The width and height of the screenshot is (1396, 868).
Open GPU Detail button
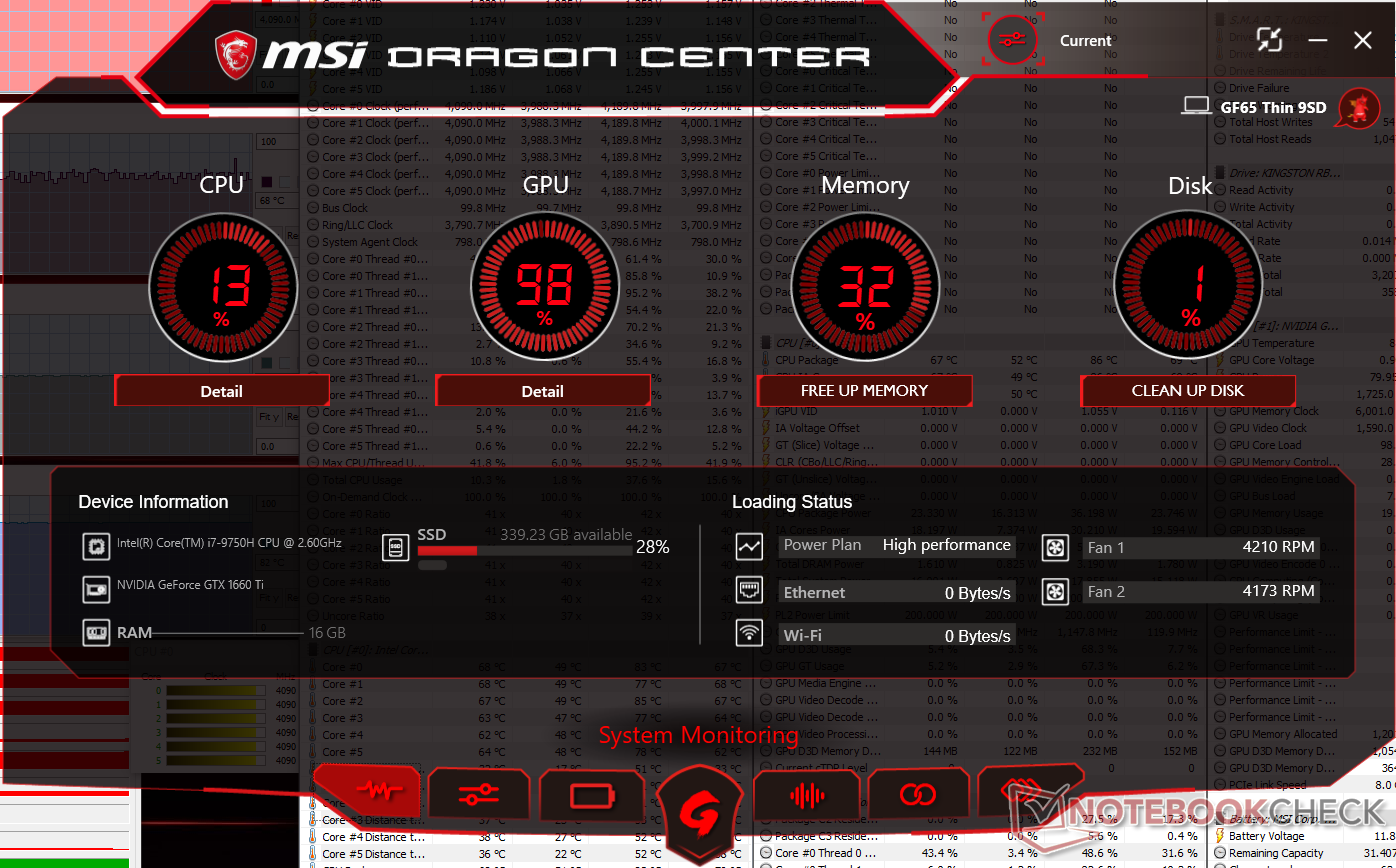tap(542, 391)
